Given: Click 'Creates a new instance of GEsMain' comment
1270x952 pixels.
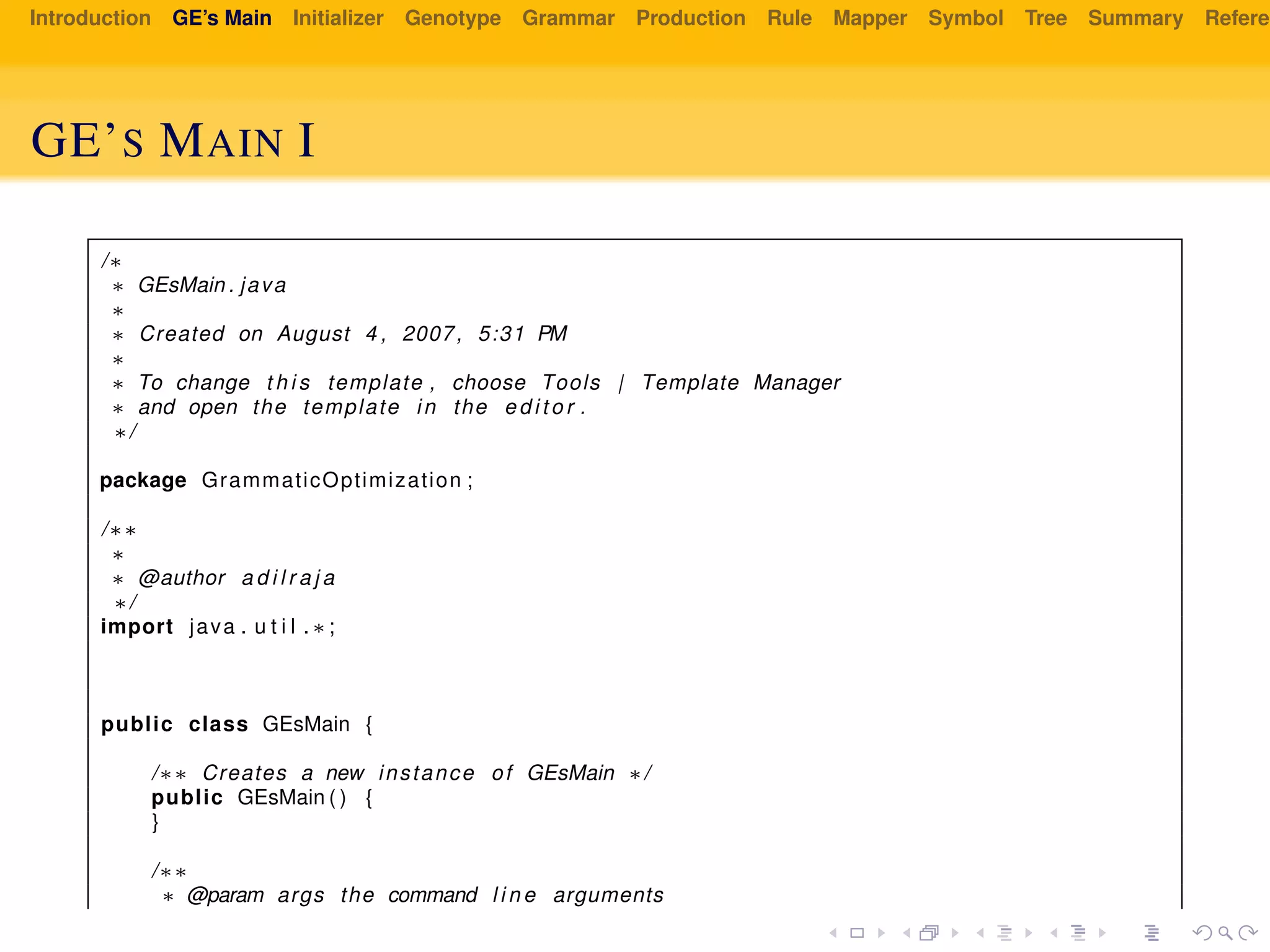Looking at the screenshot, I should [x=402, y=773].
